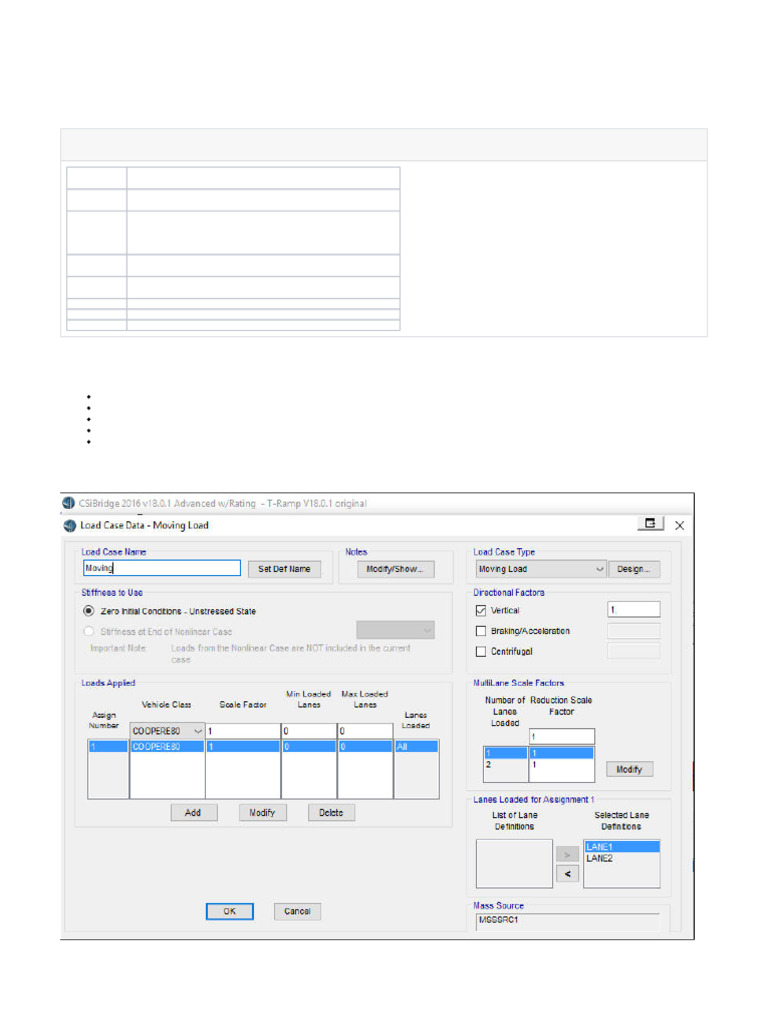This screenshot has height=1024, width=768.
Task: Click the Notes Modify/Show button
Action: pyautogui.click(x=395, y=569)
